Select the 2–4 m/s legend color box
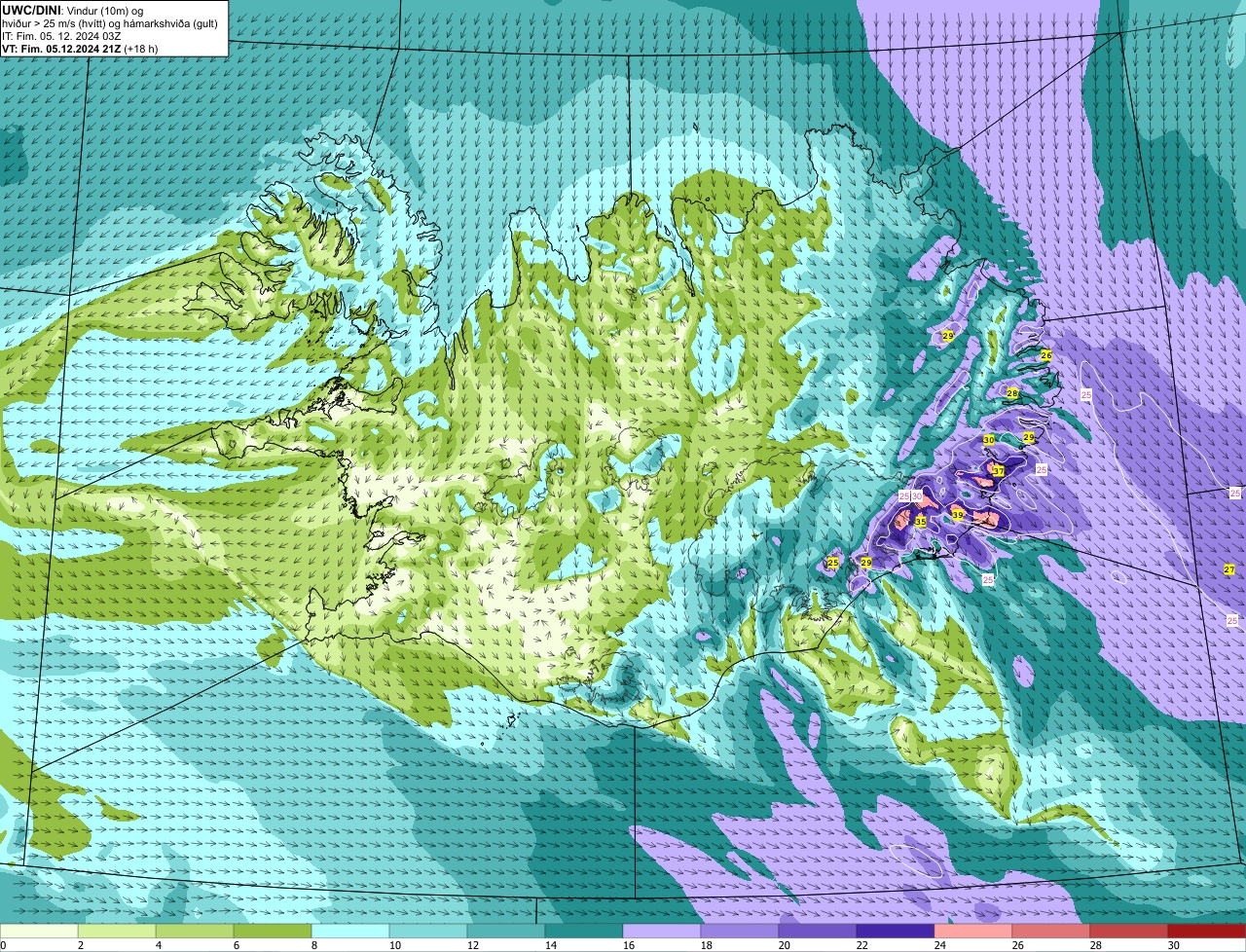Viewport: 1246px width, 952px height. (117, 932)
